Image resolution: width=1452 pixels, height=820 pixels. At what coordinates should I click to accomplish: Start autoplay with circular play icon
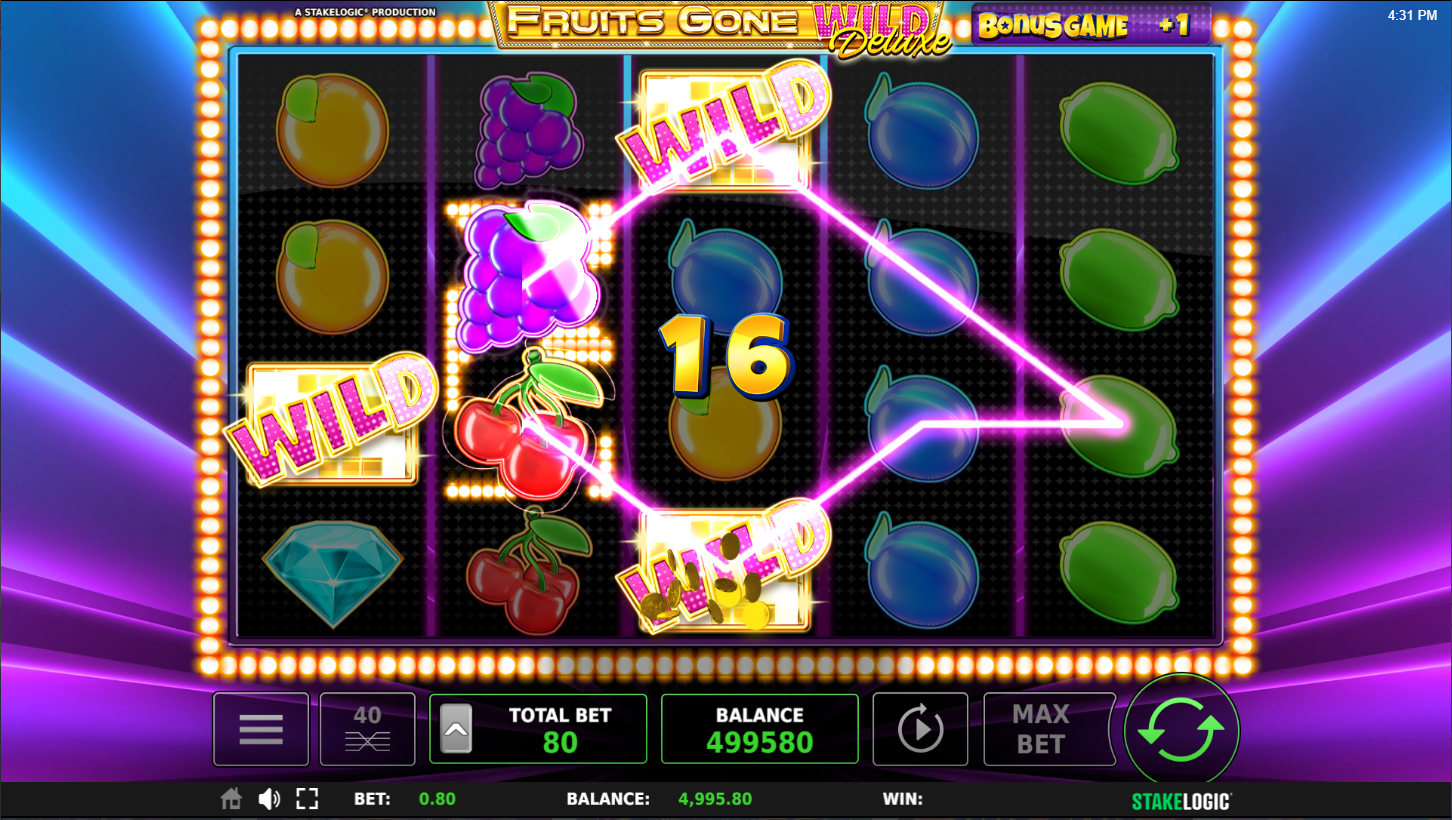point(920,729)
